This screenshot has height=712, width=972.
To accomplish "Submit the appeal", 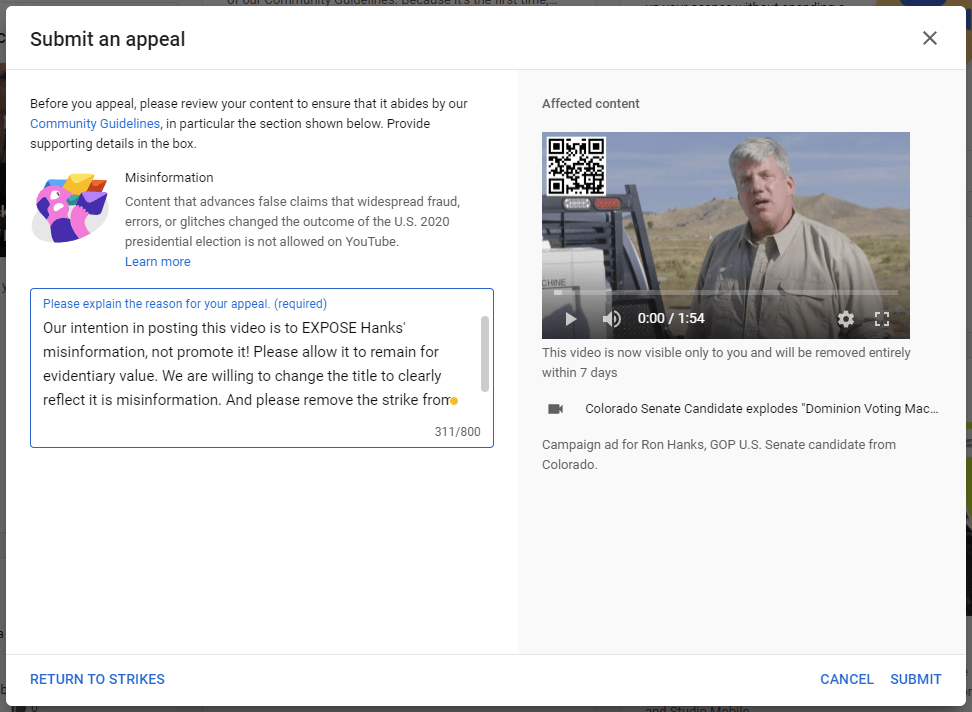I will [915, 679].
